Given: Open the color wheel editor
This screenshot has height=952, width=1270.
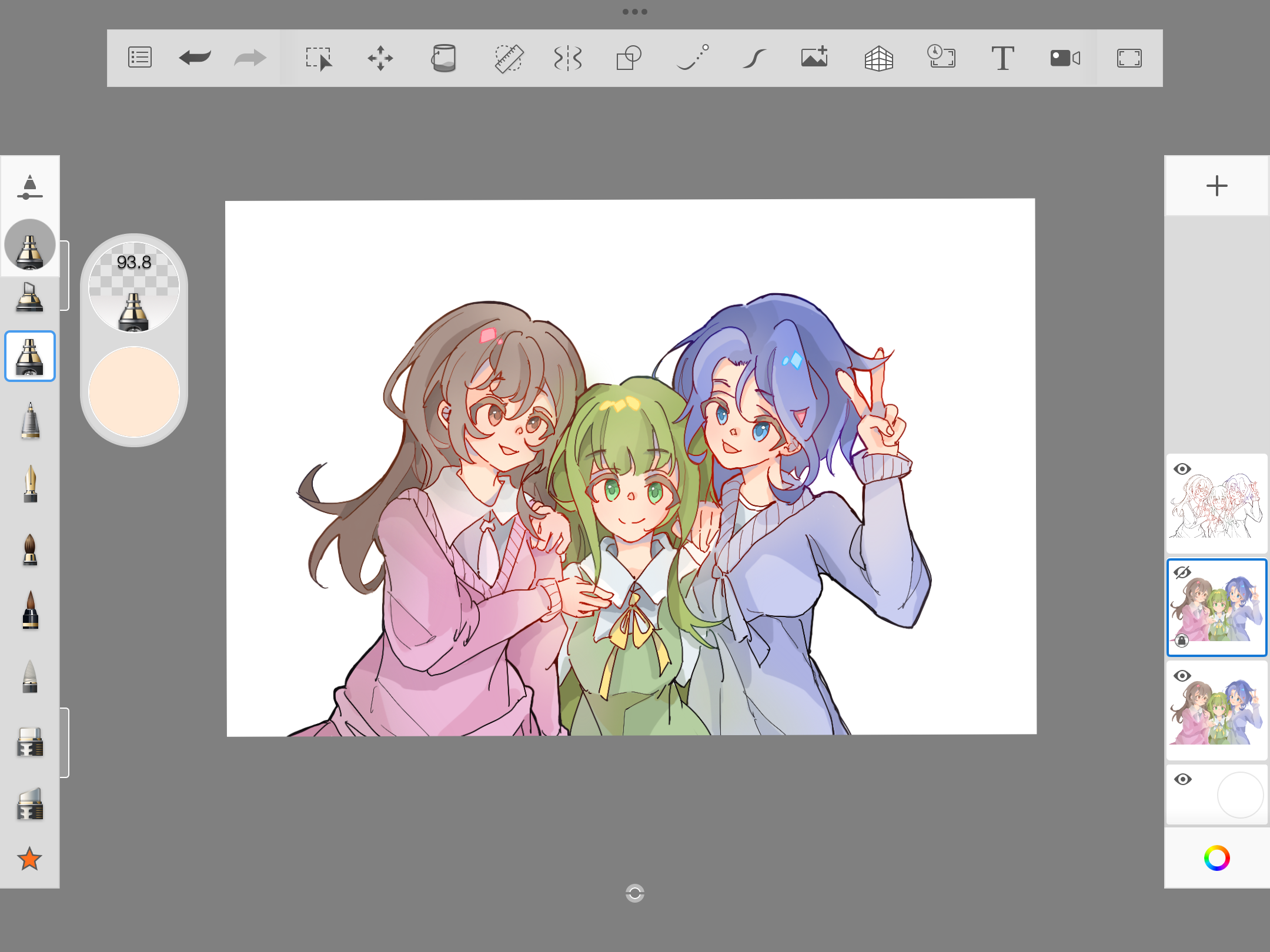Looking at the screenshot, I should point(1216,858).
